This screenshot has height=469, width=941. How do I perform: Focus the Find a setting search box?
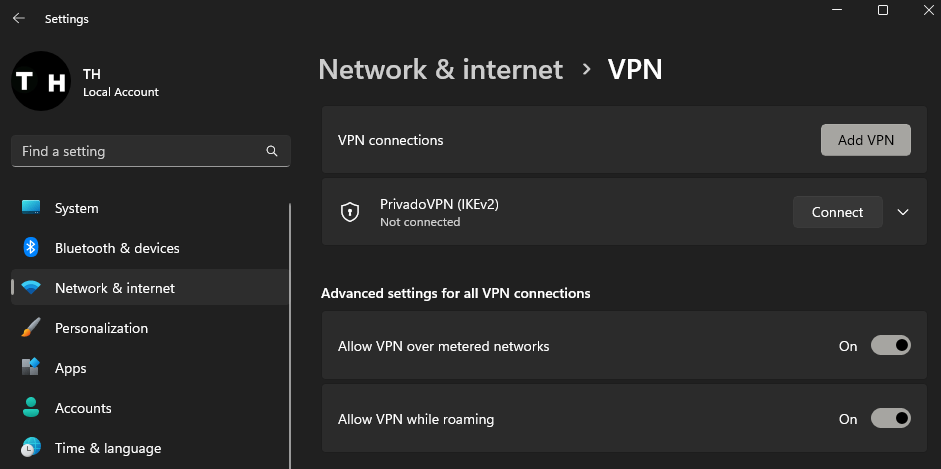(151, 151)
